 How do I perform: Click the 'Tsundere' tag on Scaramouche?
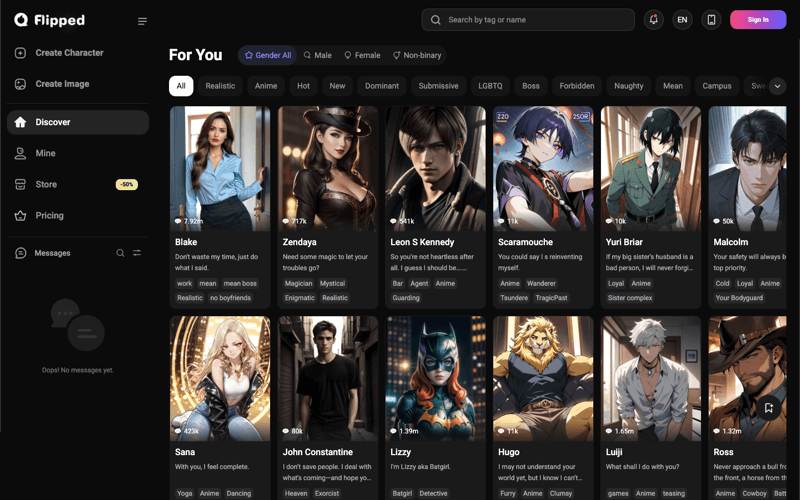514,298
